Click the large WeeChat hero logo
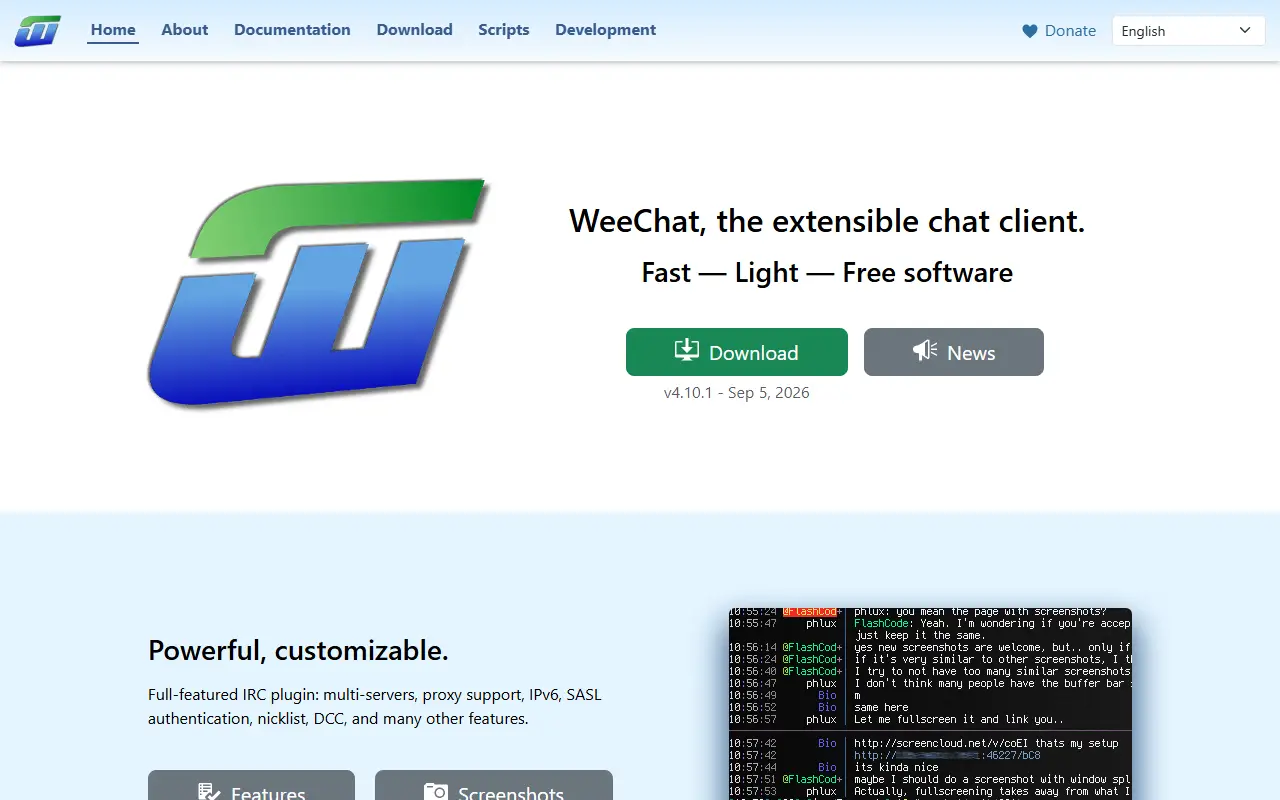This screenshot has height=800, width=1280. point(318,292)
